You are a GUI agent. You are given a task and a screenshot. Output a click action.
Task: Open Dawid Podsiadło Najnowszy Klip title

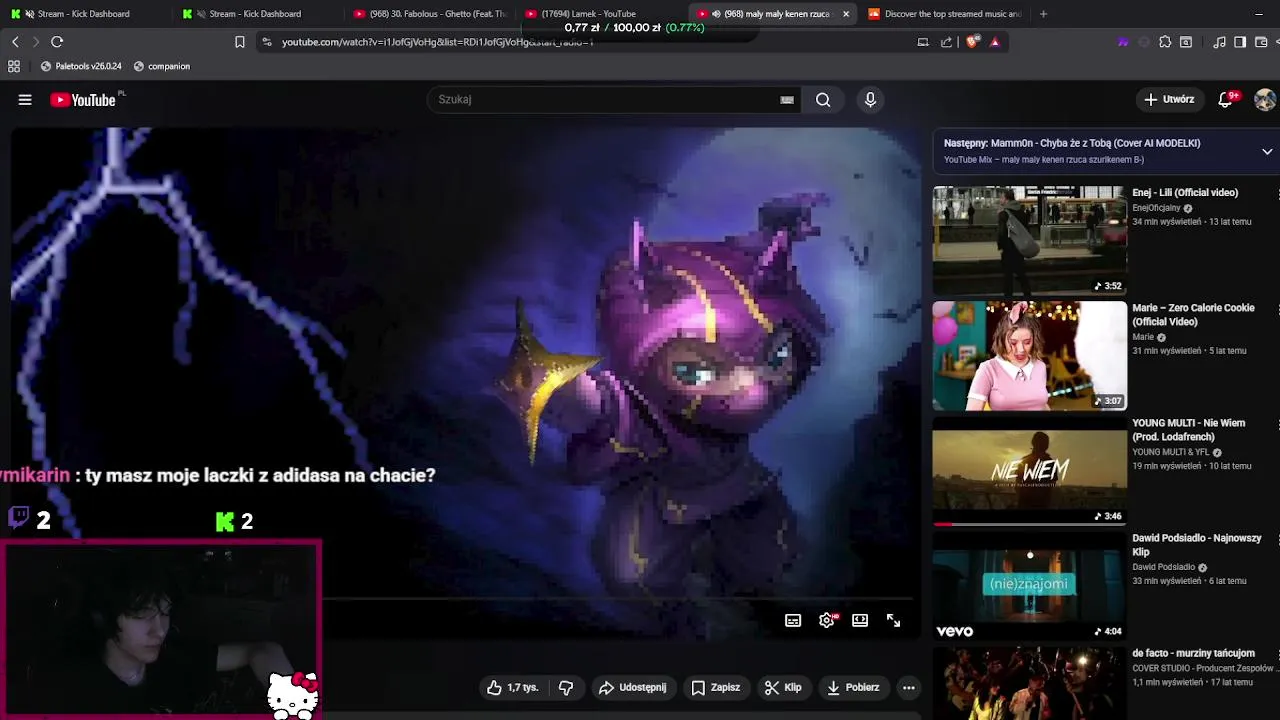(1196, 545)
